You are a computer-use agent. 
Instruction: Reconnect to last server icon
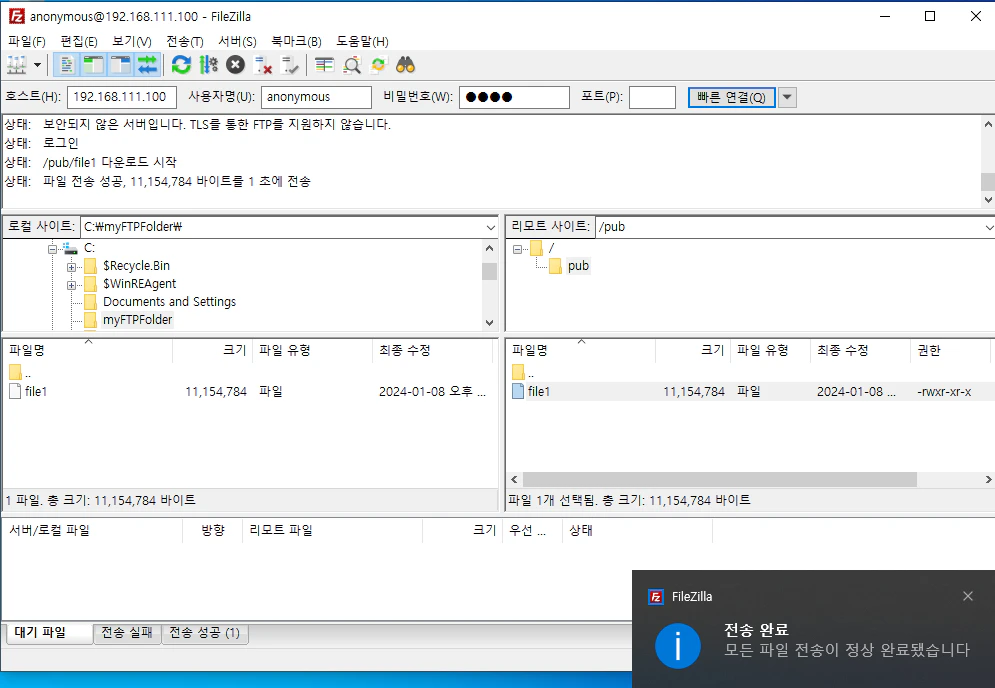coord(289,65)
